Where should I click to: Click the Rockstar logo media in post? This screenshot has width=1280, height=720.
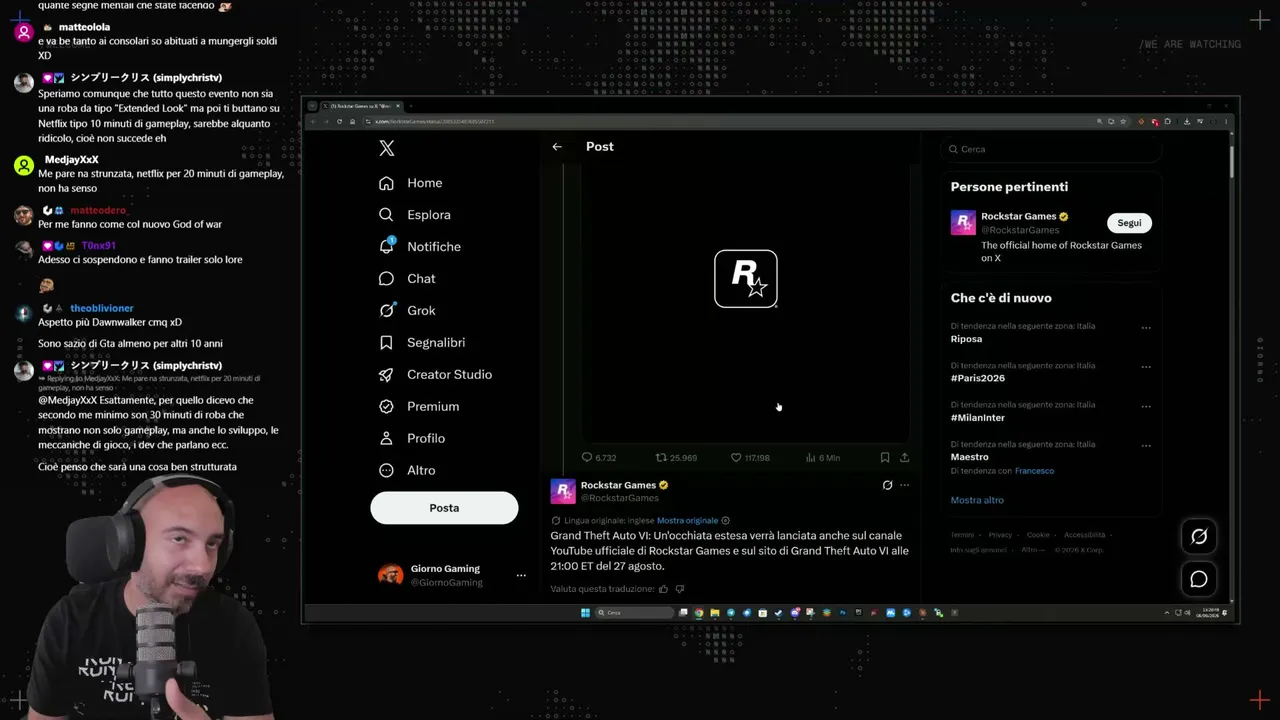[x=746, y=279]
